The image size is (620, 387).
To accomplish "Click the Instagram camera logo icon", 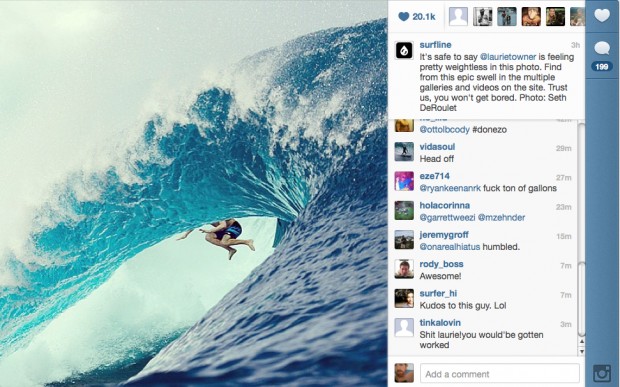I will [602, 373].
